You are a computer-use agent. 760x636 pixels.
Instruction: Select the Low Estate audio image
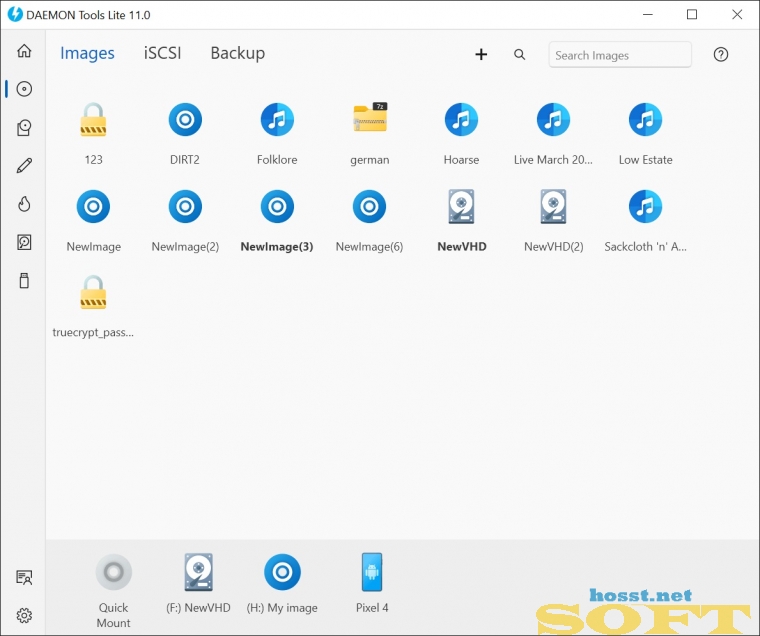coord(645,119)
